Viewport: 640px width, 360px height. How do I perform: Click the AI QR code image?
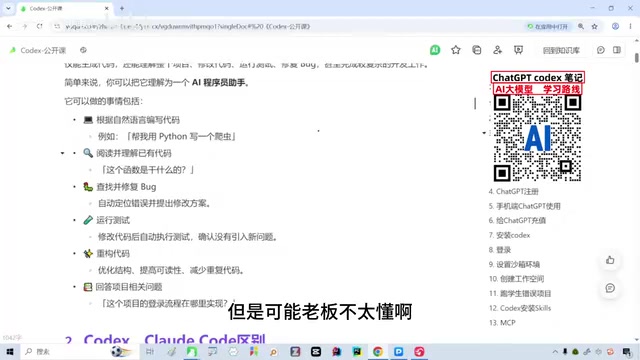pyautogui.click(x=537, y=138)
